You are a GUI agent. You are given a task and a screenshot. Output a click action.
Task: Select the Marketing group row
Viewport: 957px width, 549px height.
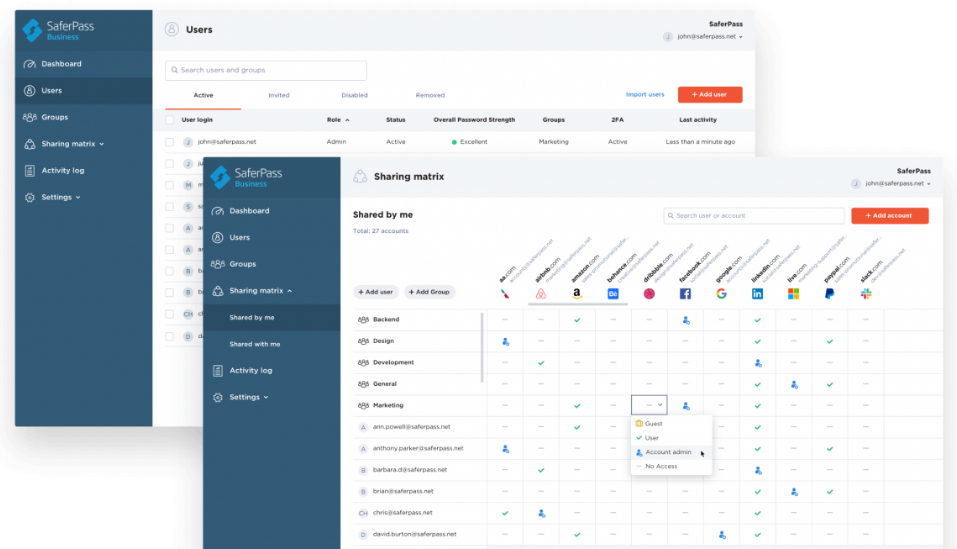pyautogui.click(x=388, y=406)
